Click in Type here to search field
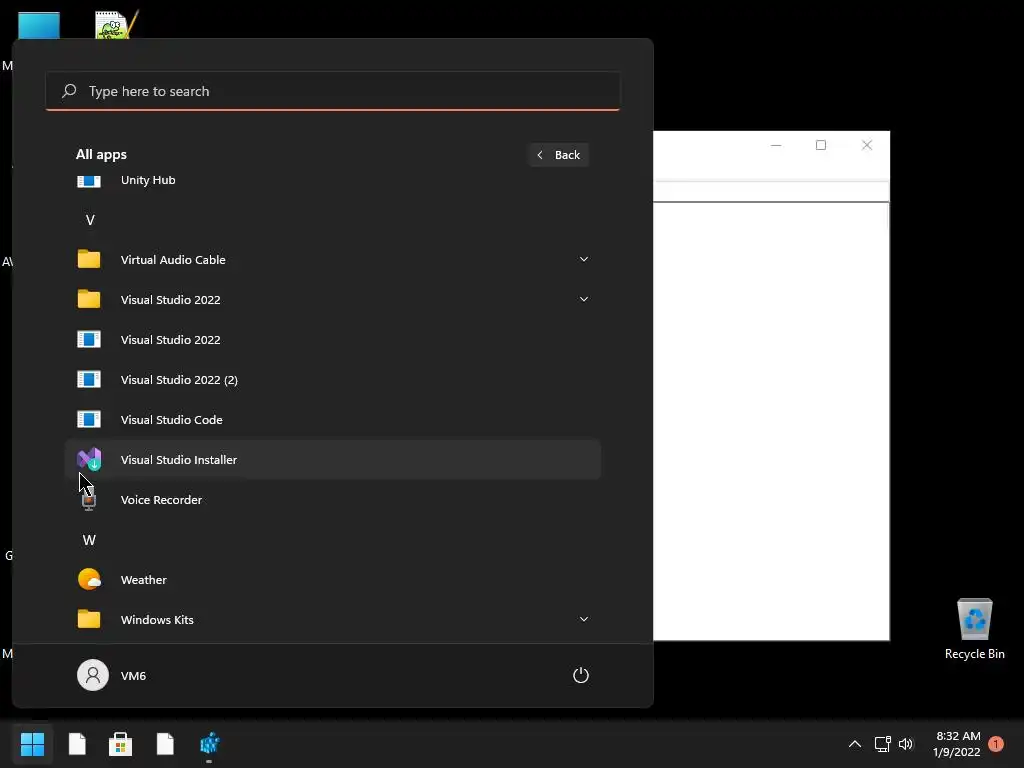 tap(332, 91)
